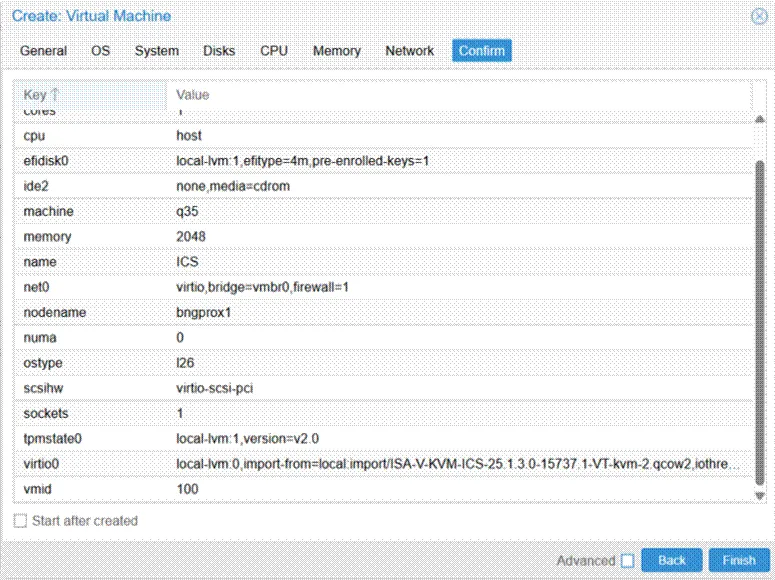The width and height of the screenshot is (775, 580).
Task: Click the name value ICS
Action: tap(187, 262)
